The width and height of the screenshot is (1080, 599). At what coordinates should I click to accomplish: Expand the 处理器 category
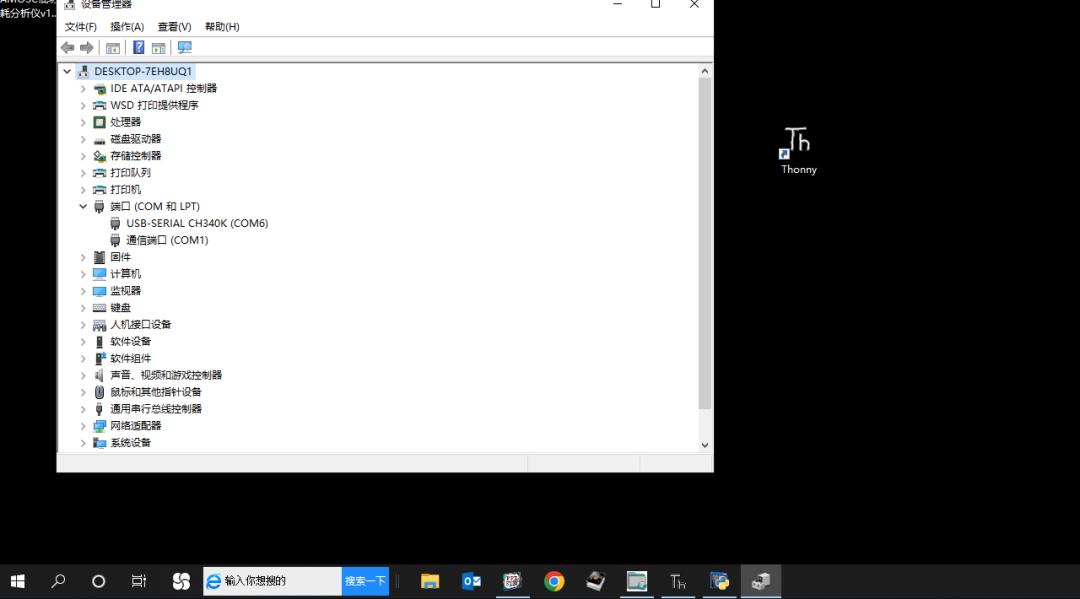tap(83, 122)
